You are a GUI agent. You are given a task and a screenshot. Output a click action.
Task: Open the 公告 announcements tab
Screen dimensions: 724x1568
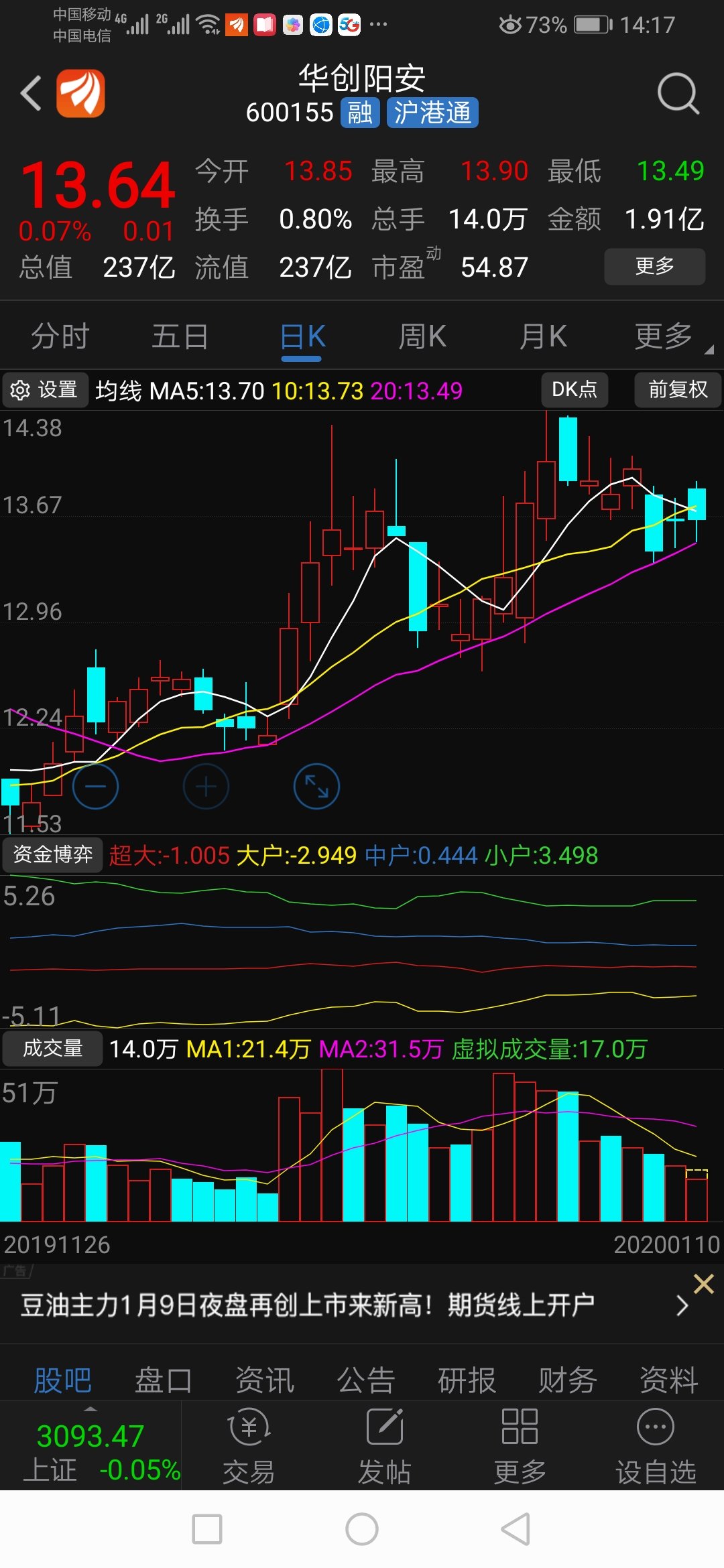click(x=366, y=1380)
